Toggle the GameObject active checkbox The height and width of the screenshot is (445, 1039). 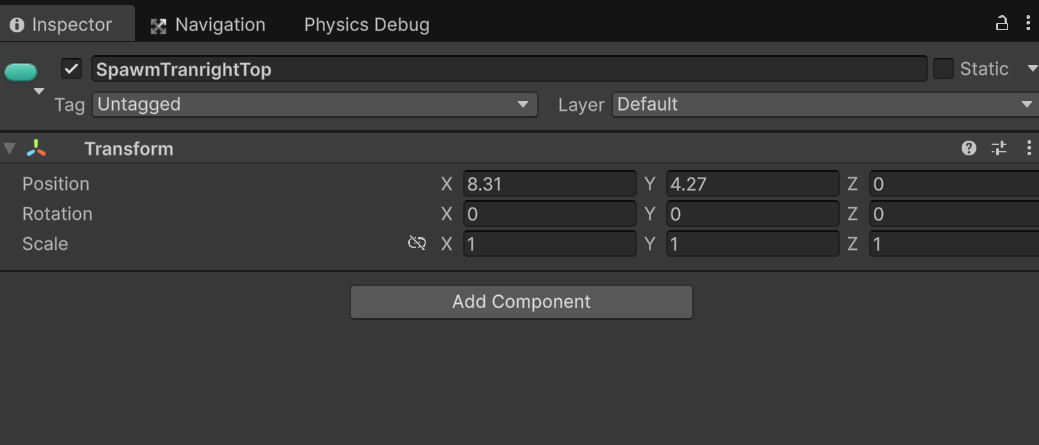(x=71, y=69)
